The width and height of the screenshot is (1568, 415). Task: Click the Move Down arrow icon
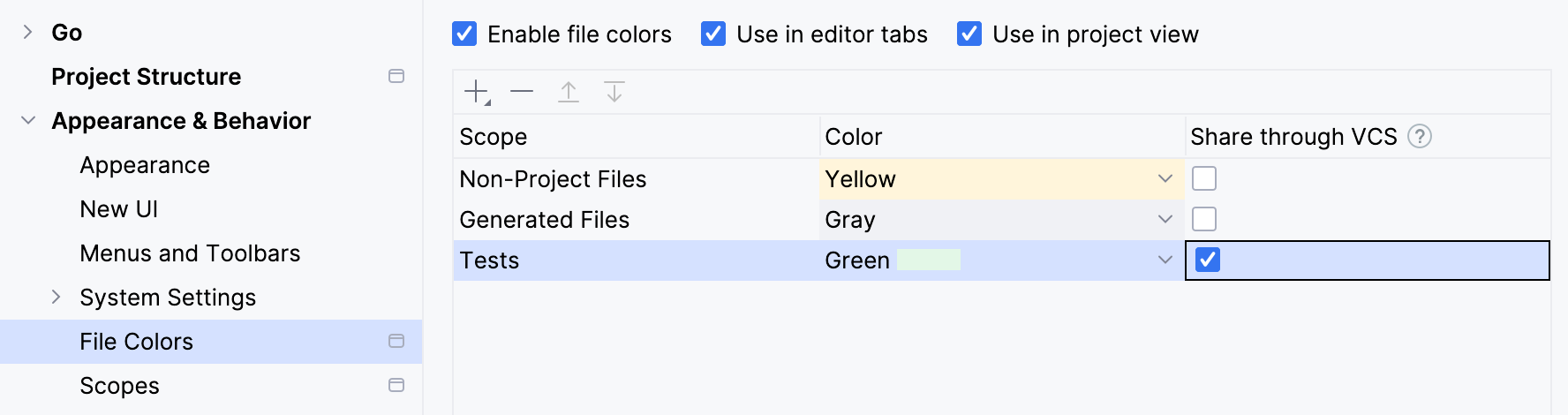coord(614,92)
